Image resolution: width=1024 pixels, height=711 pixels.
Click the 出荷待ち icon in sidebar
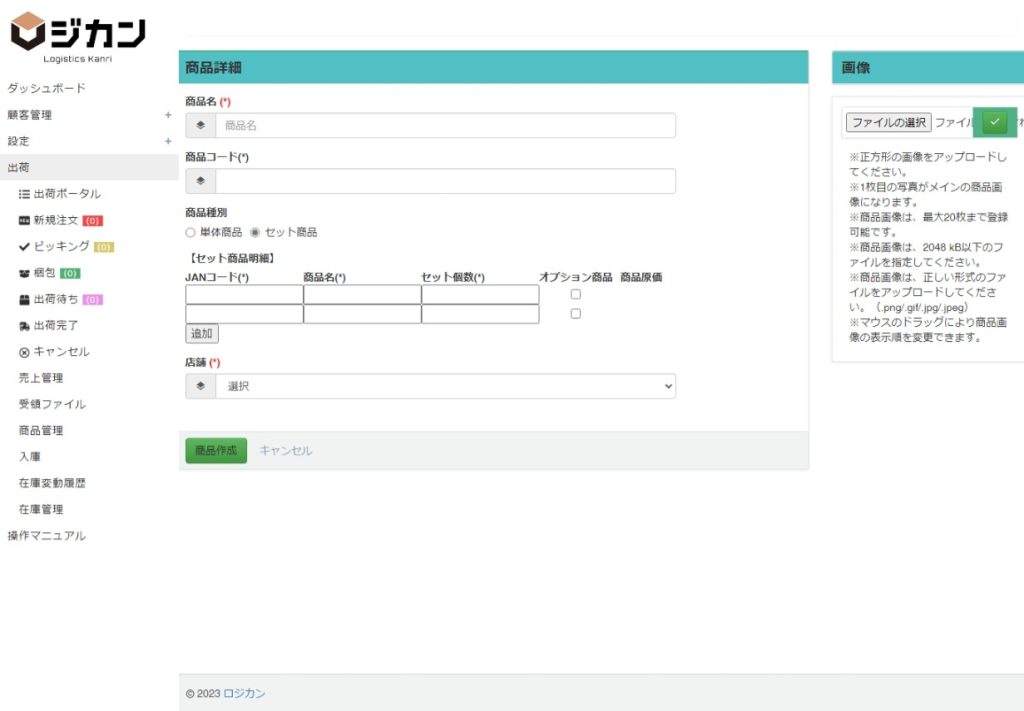click(24, 299)
